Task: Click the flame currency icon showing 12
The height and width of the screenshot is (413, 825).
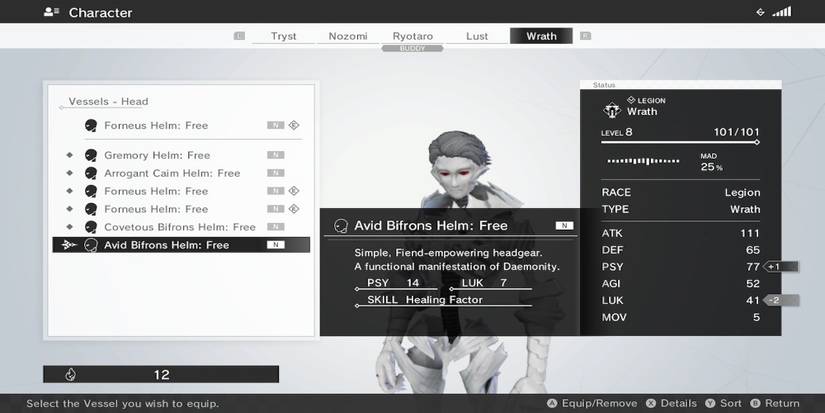Action: tap(70, 375)
